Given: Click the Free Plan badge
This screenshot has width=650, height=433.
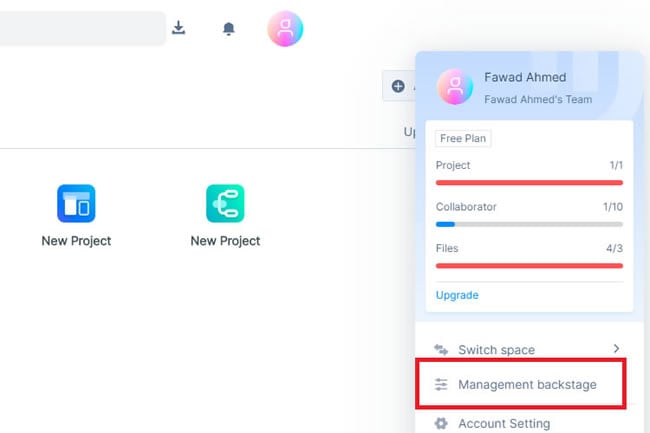Looking at the screenshot, I should (462, 139).
